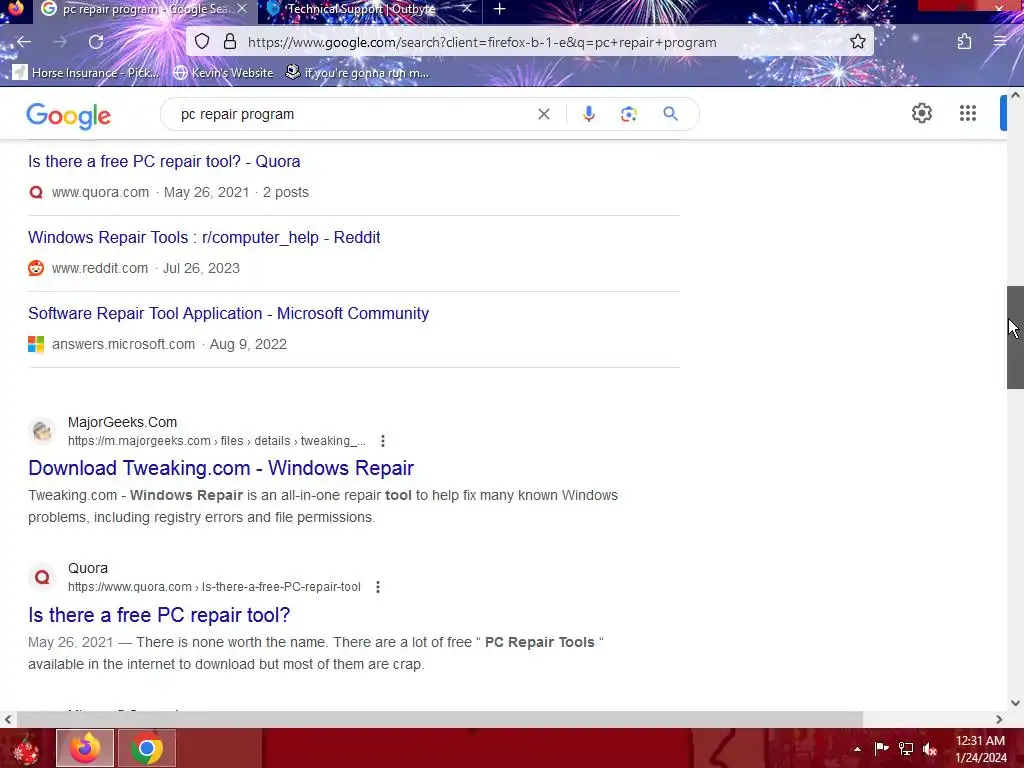Open the large Is there a free PC repair tool? result
Image resolution: width=1024 pixels, height=768 pixels.
pos(159,615)
